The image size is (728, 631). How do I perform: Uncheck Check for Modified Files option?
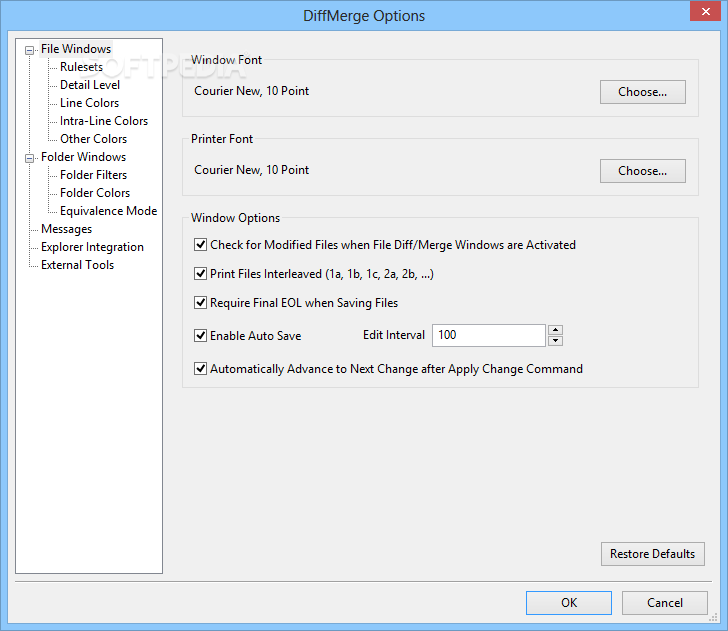200,245
